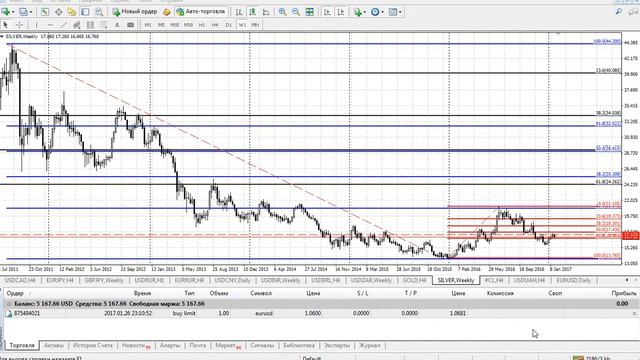
Task: Tile chart windows icon
Action: tap(310, 12)
